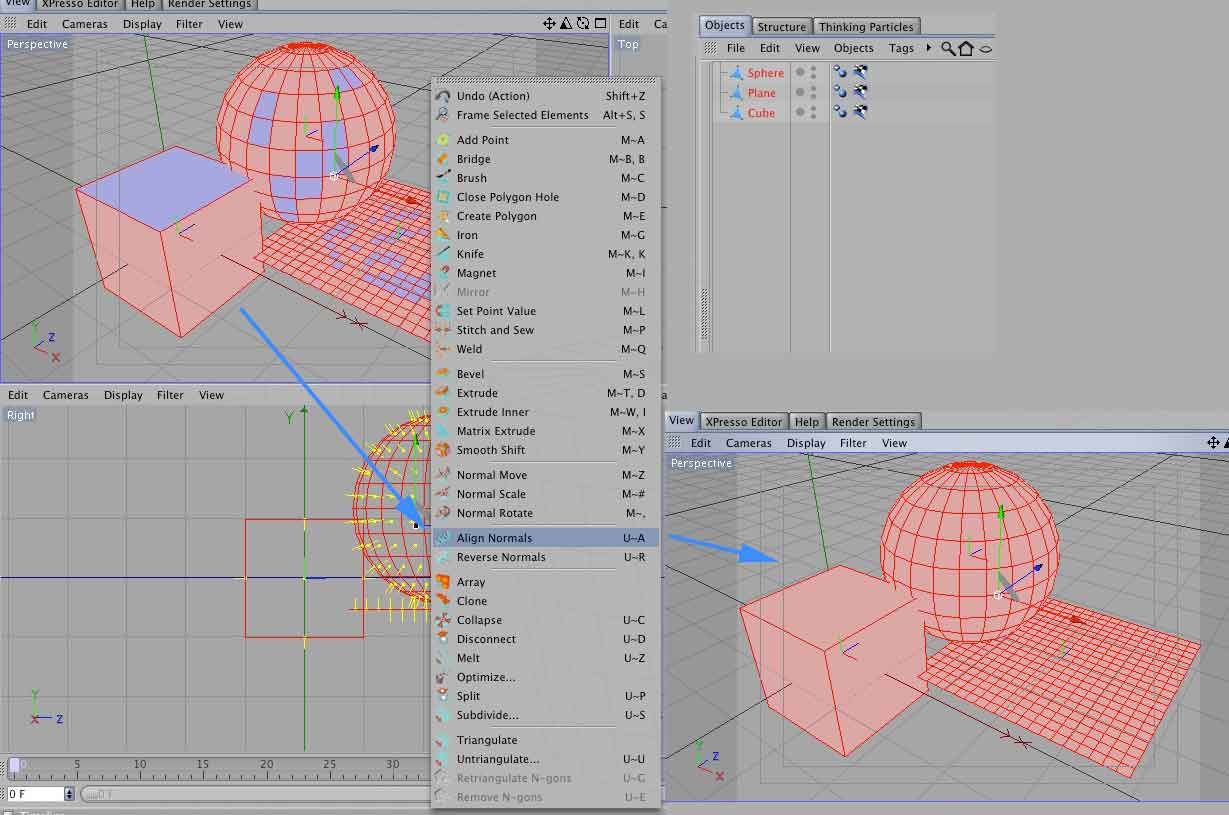
Task: Choose Align Normals from the context menu
Action: tap(494, 538)
